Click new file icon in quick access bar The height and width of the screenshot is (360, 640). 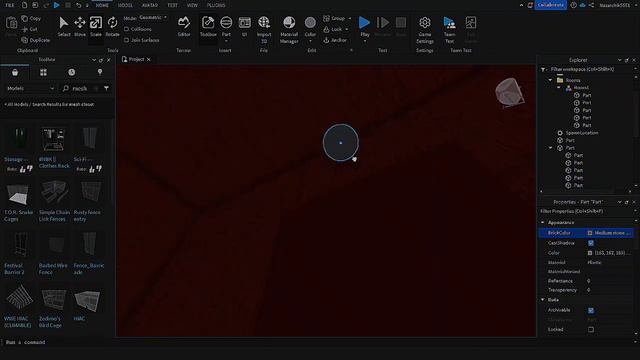point(24,5)
